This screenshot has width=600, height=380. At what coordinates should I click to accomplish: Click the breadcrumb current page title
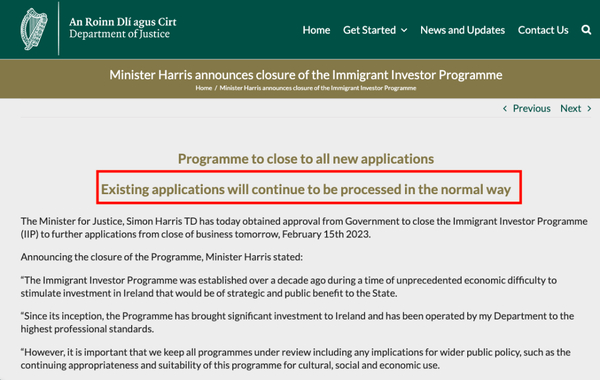point(318,88)
